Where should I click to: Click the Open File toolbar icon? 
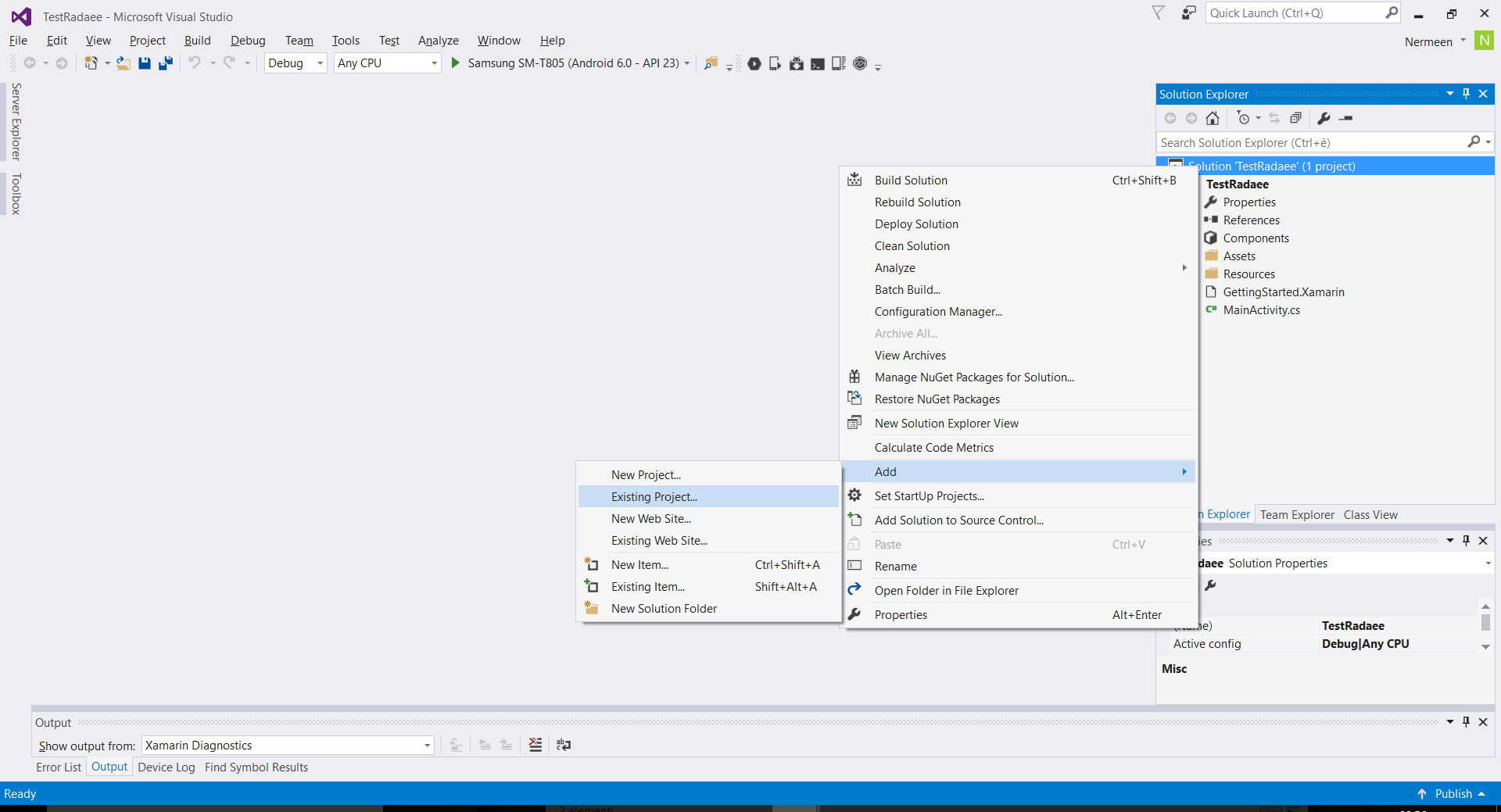point(123,63)
